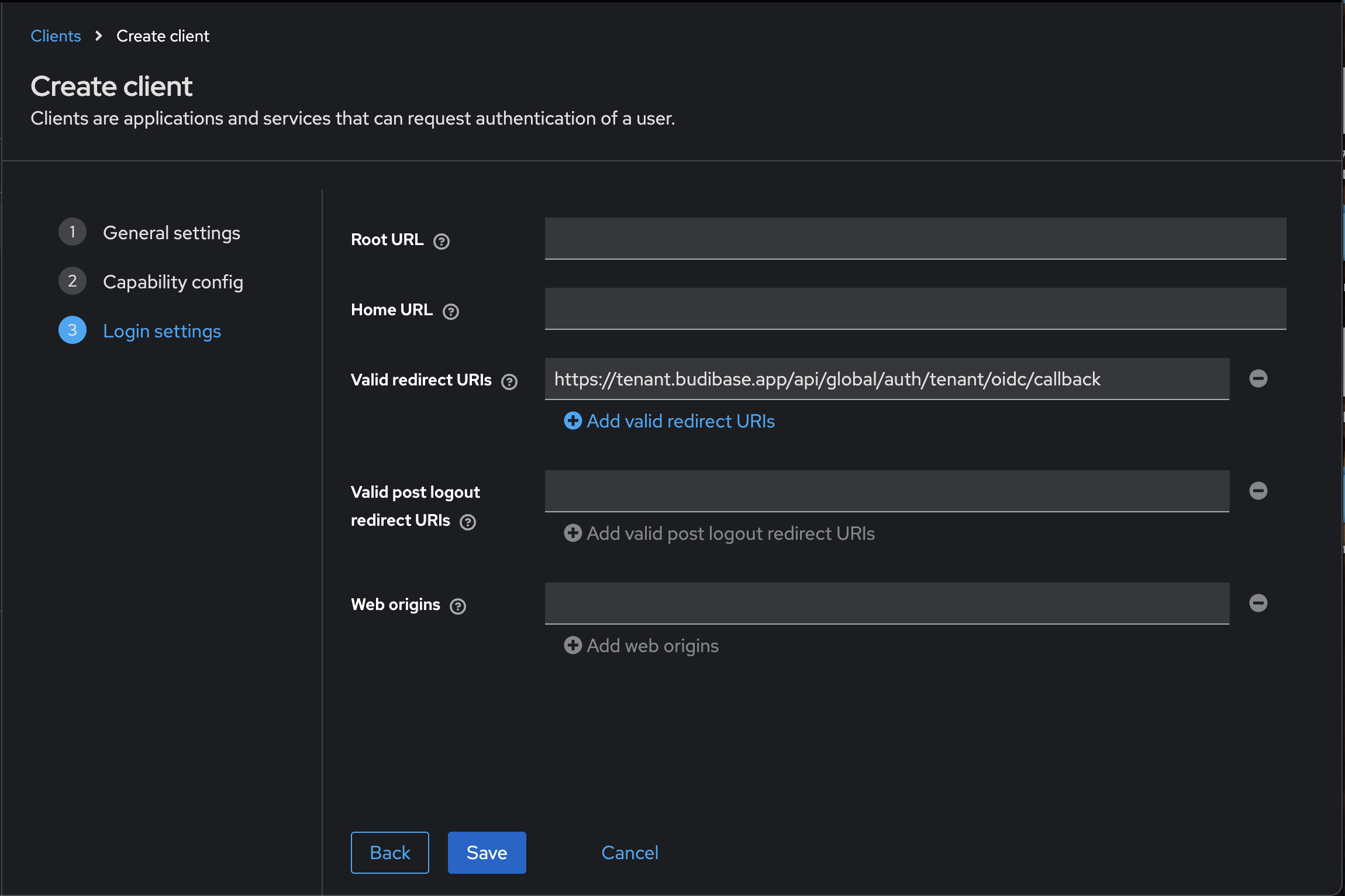Remove the budibase callback redirect URI
The height and width of the screenshot is (896, 1345).
[x=1258, y=378]
